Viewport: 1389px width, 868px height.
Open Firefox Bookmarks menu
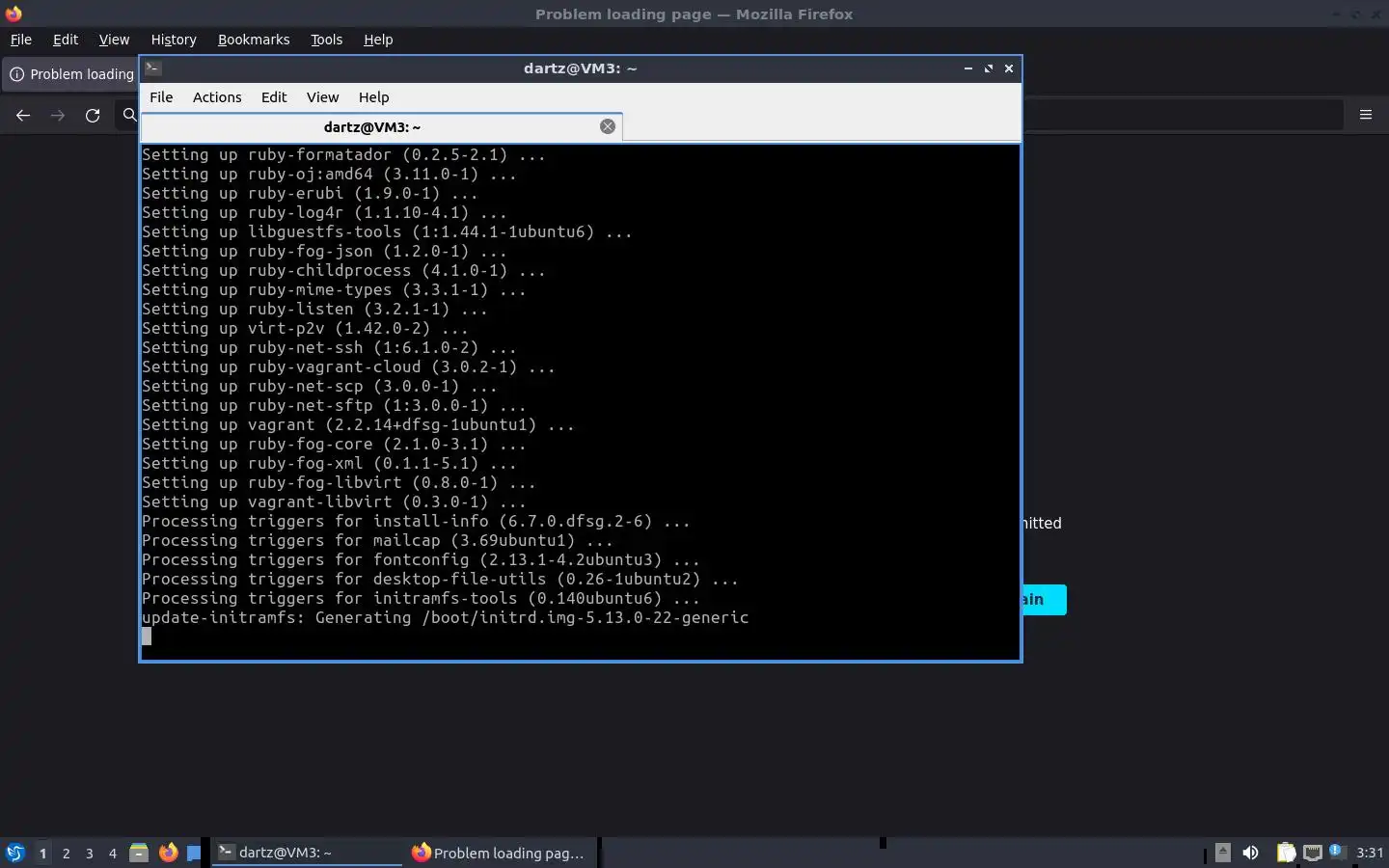coord(254,40)
